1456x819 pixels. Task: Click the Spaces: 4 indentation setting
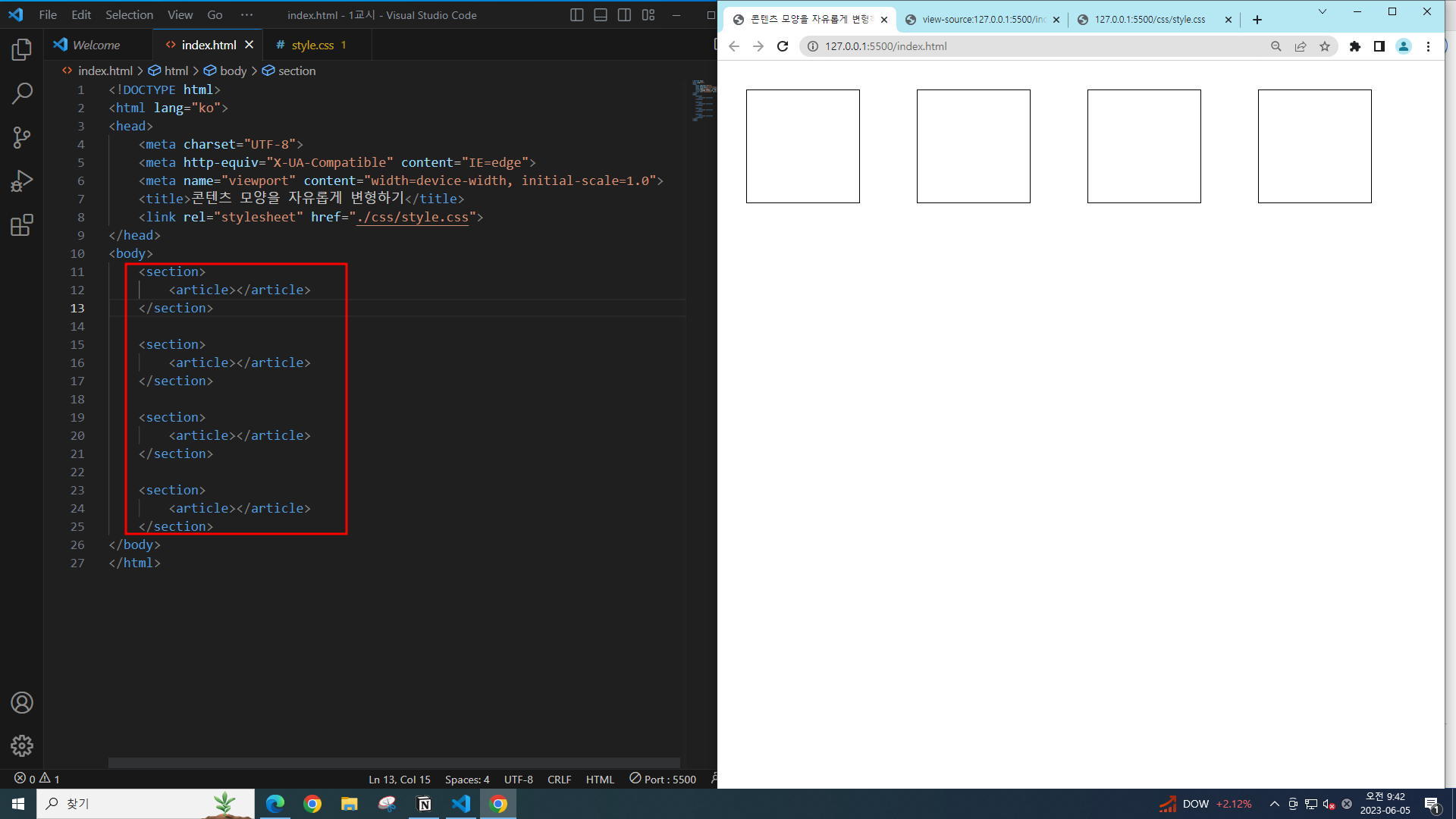pyautogui.click(x=467, y=779)
